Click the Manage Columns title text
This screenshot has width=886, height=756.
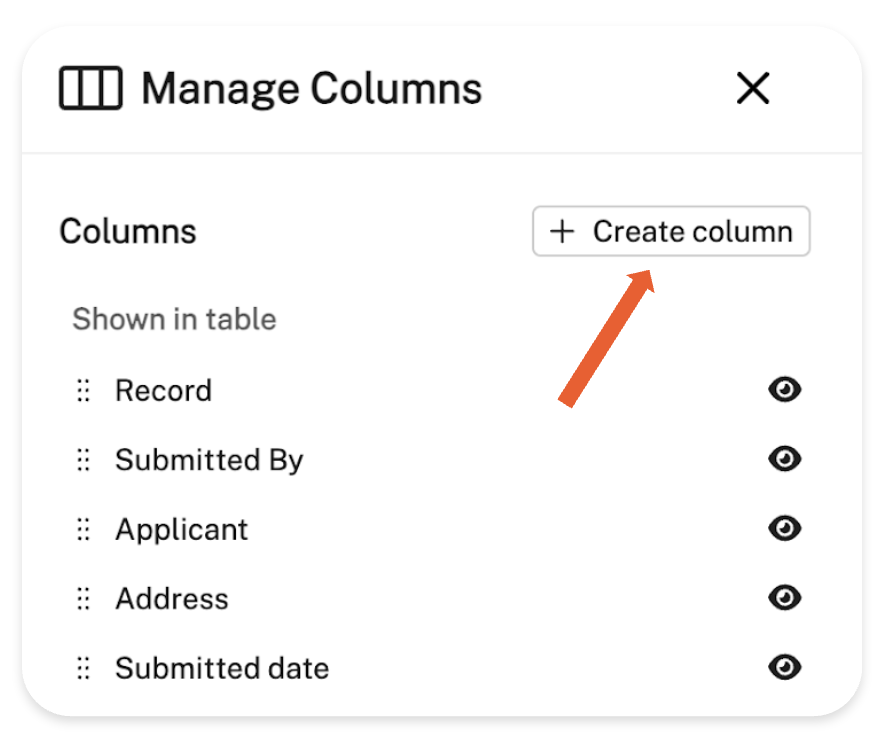tap(311, 89)
